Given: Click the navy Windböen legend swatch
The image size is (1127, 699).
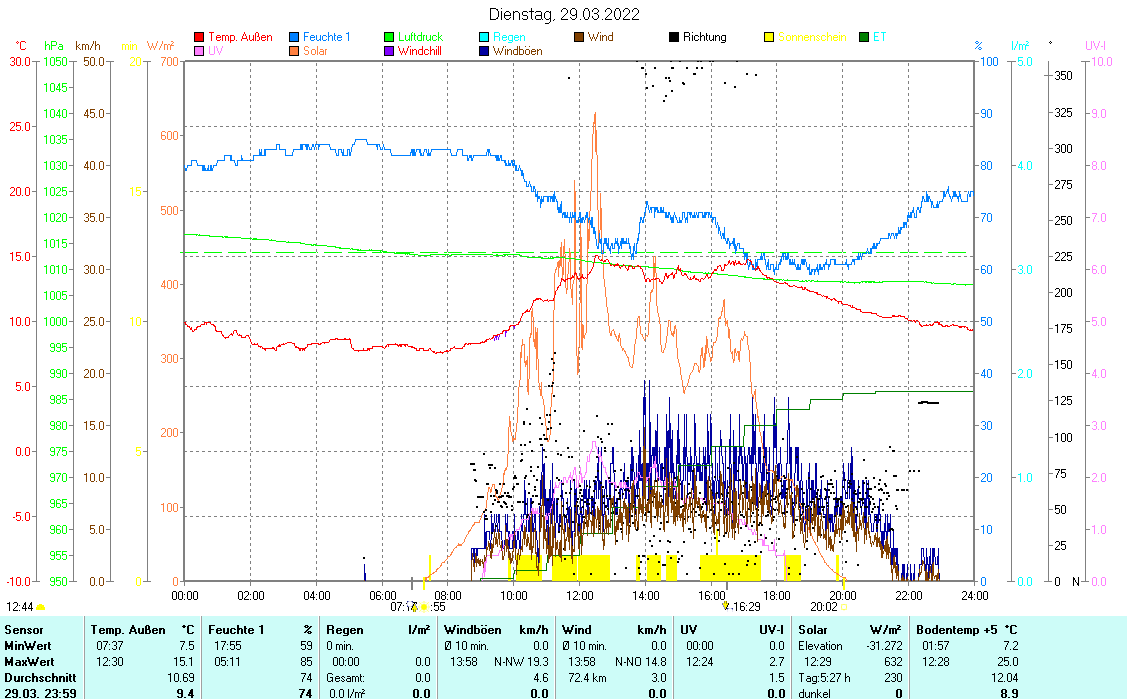Looking at the screenshot, I should click(485, 50).
